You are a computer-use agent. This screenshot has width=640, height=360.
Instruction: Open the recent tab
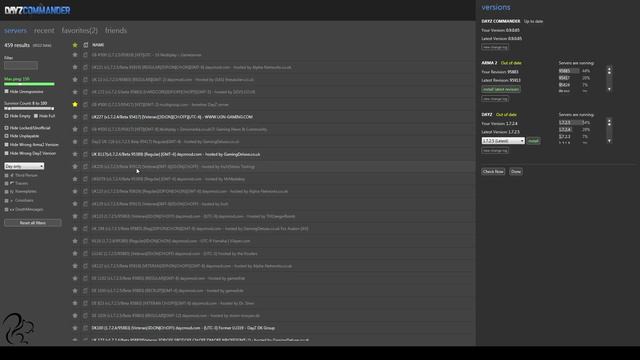pyautogui.click(x=44, y=31)
